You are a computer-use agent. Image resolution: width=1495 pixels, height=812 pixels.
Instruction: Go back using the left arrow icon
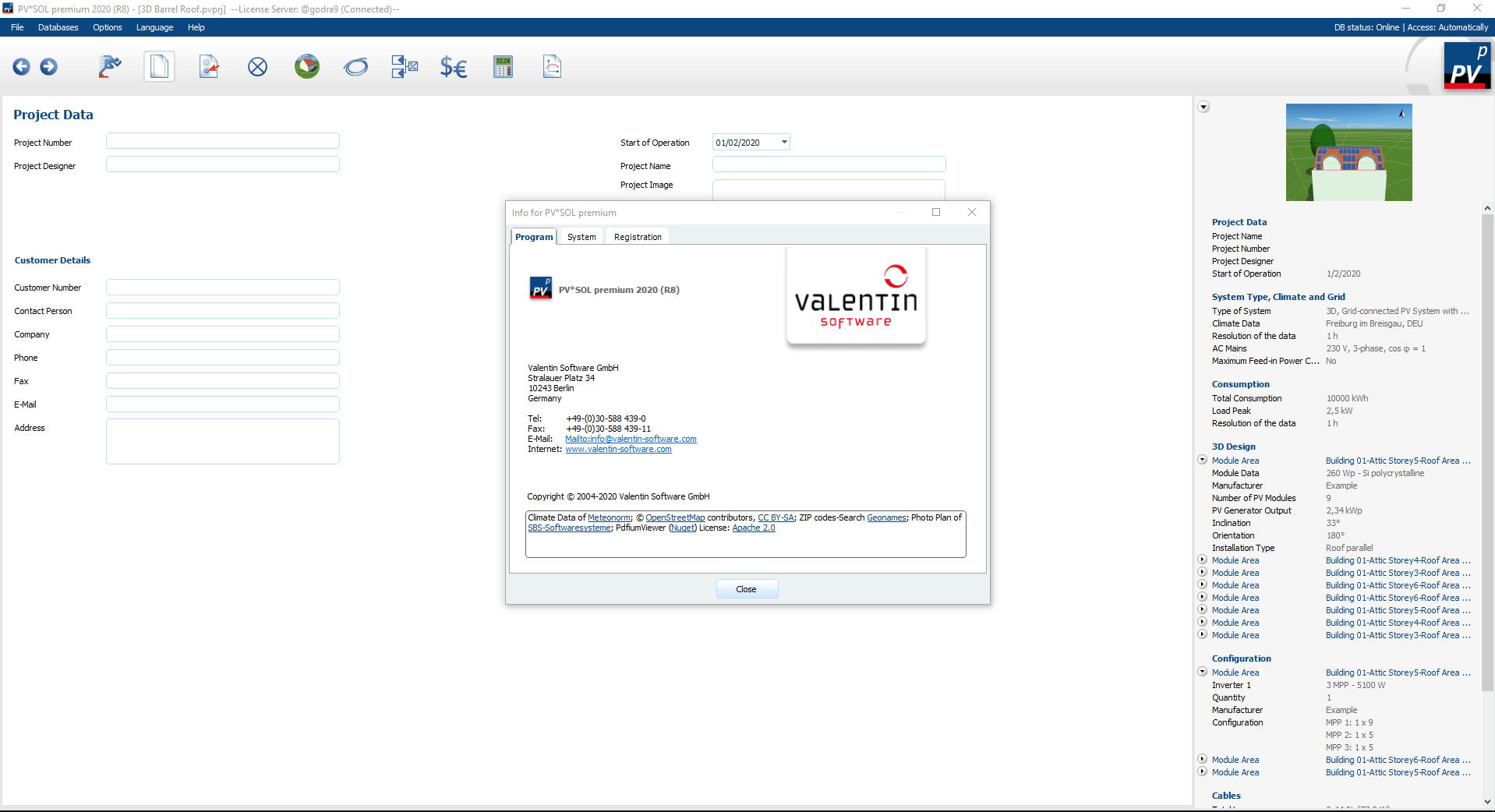[21, 67]
